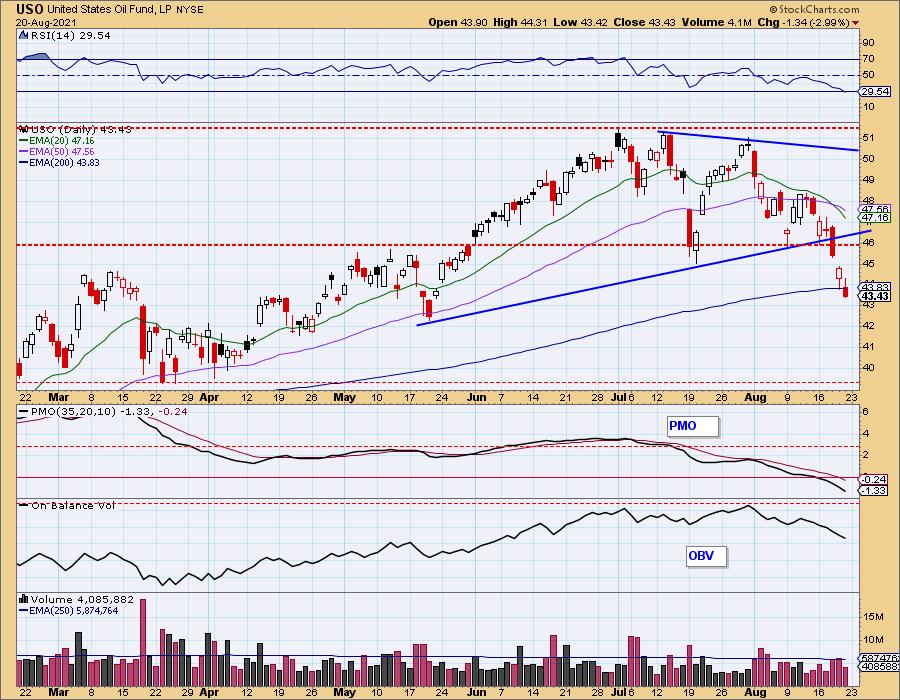The image size is (900, 700).
Task: Click the Chg -1.34 (-2.99%) value
Action: pos(803,22)
